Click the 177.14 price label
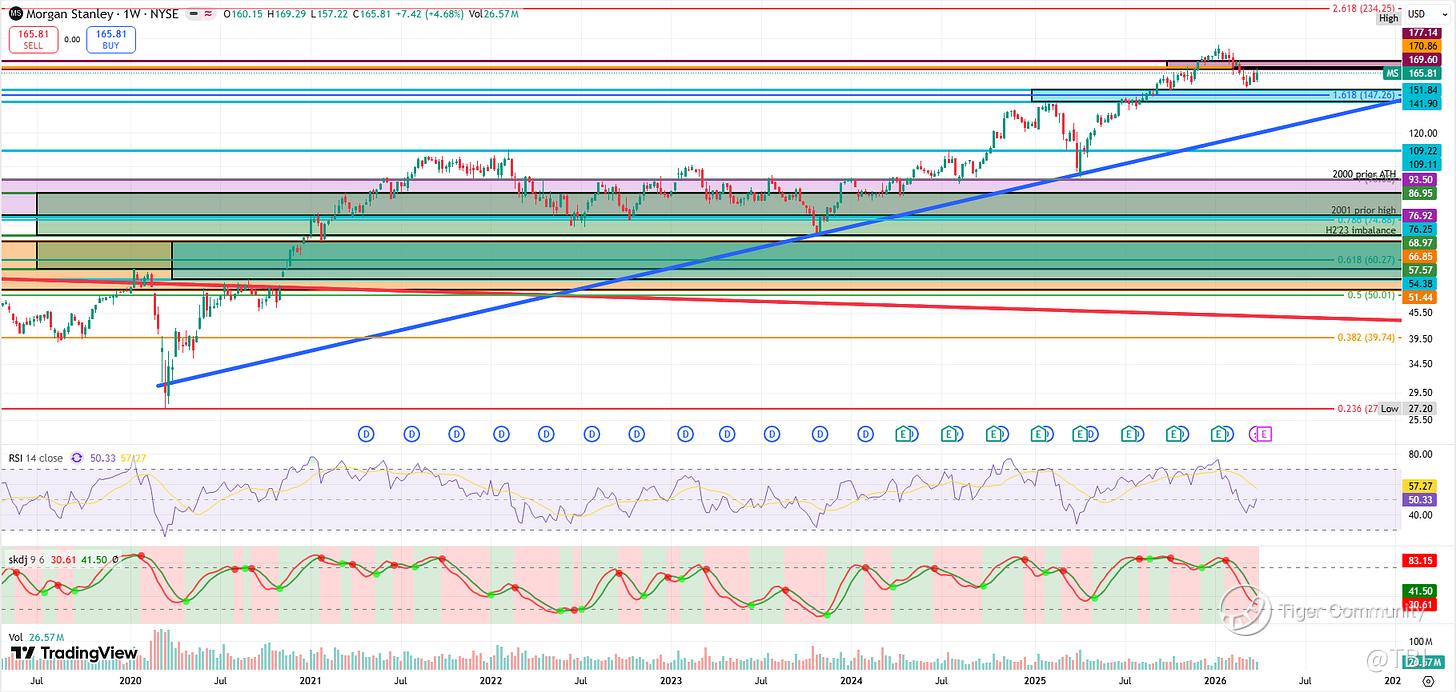The height and width of the screenshot is (692, 1456). coord(1421,33)
